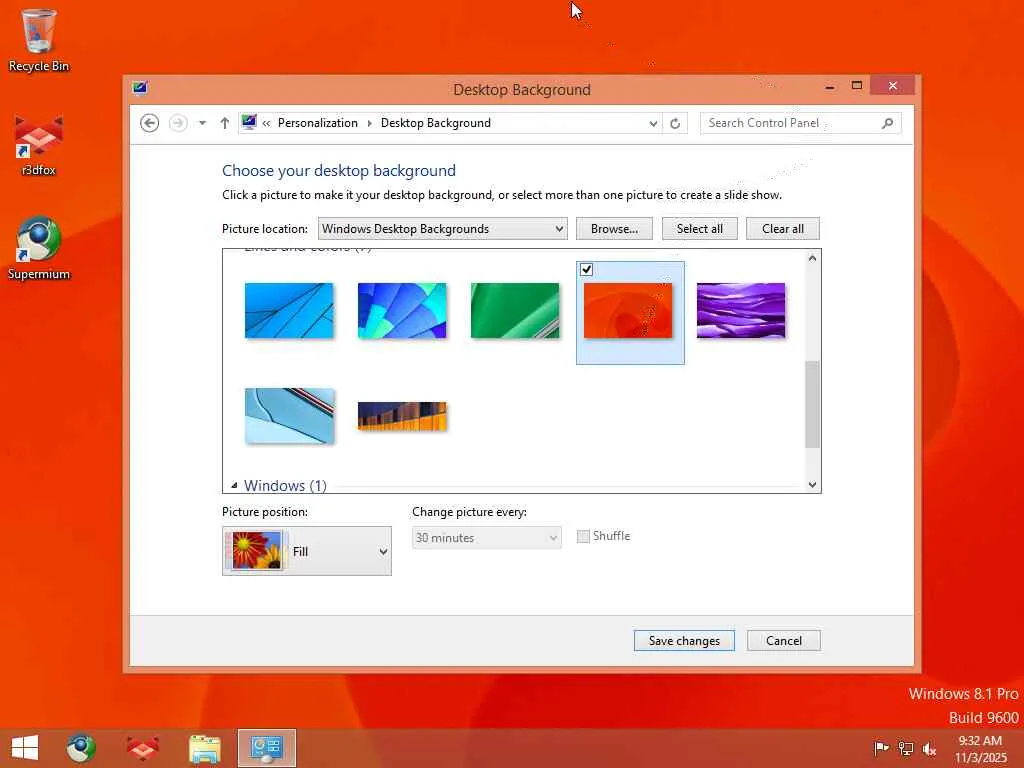Open the Supermium desktop shortcut
The height and width of the screenshot is (768, 1024).
click(39, 248)
